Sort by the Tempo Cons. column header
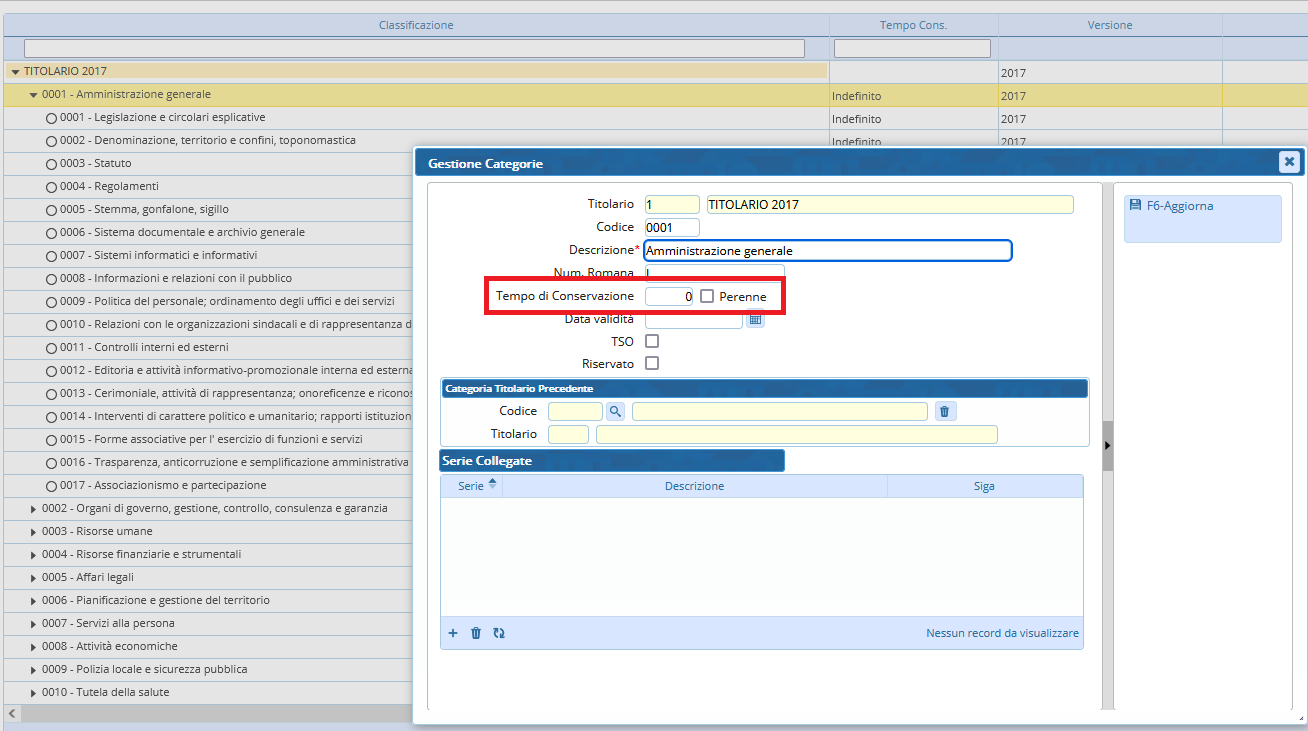The image size is (1308, 731). (x=912, y=25)
